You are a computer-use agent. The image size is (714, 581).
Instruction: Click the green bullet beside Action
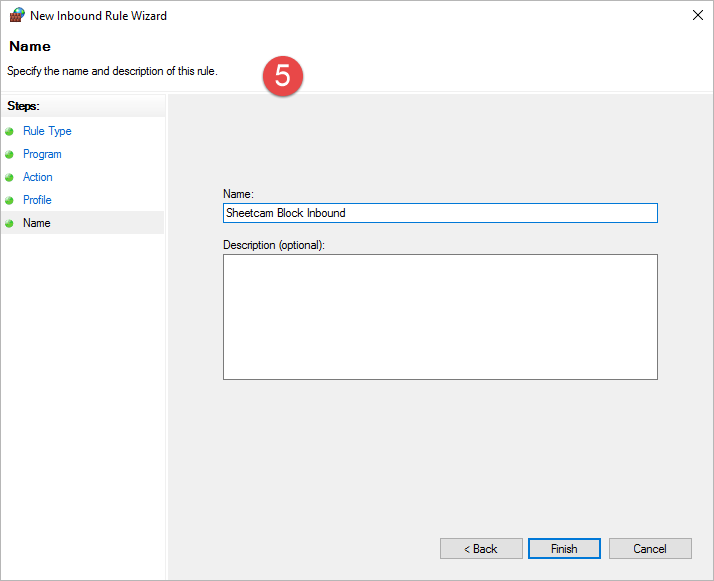click(x=10, y=177)
